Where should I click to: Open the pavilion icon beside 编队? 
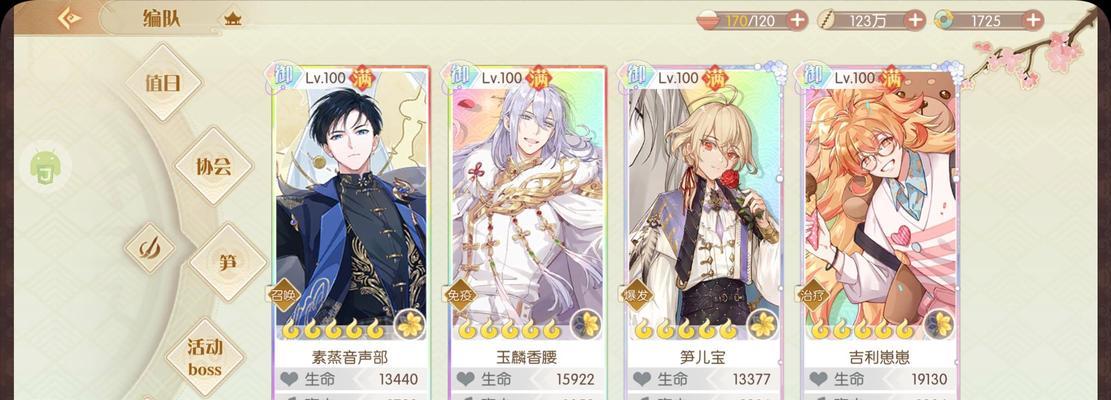pyautogui.click(x=232, y=19)
